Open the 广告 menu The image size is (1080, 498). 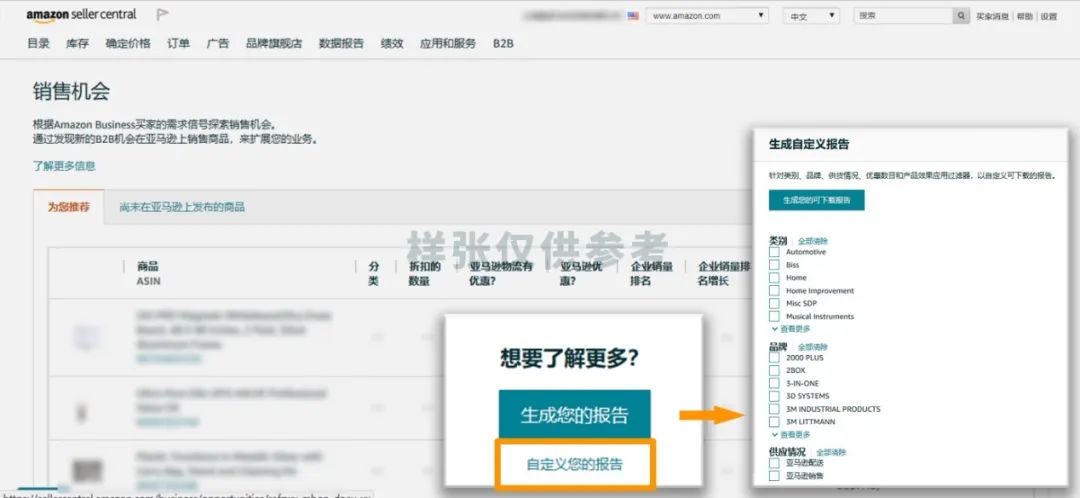pyautogui.click(x=218, y=43)
